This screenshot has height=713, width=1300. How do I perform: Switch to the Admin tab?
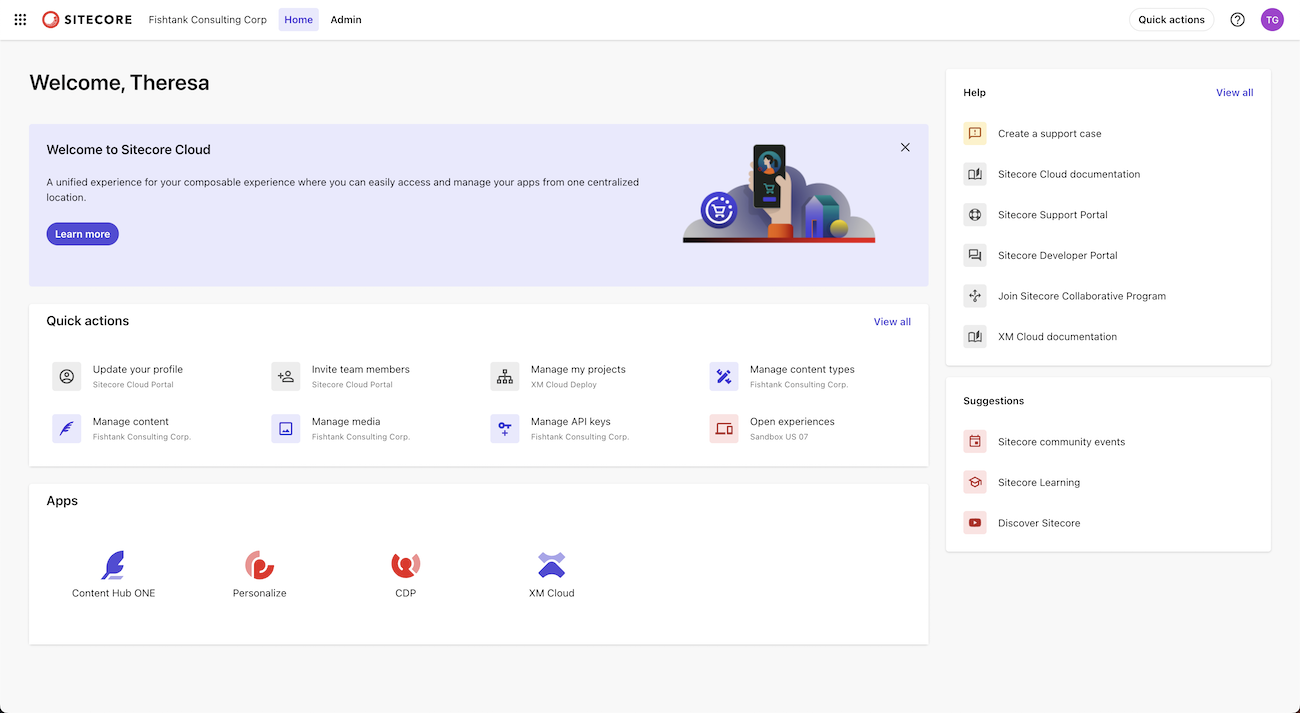tap(345, 19)
